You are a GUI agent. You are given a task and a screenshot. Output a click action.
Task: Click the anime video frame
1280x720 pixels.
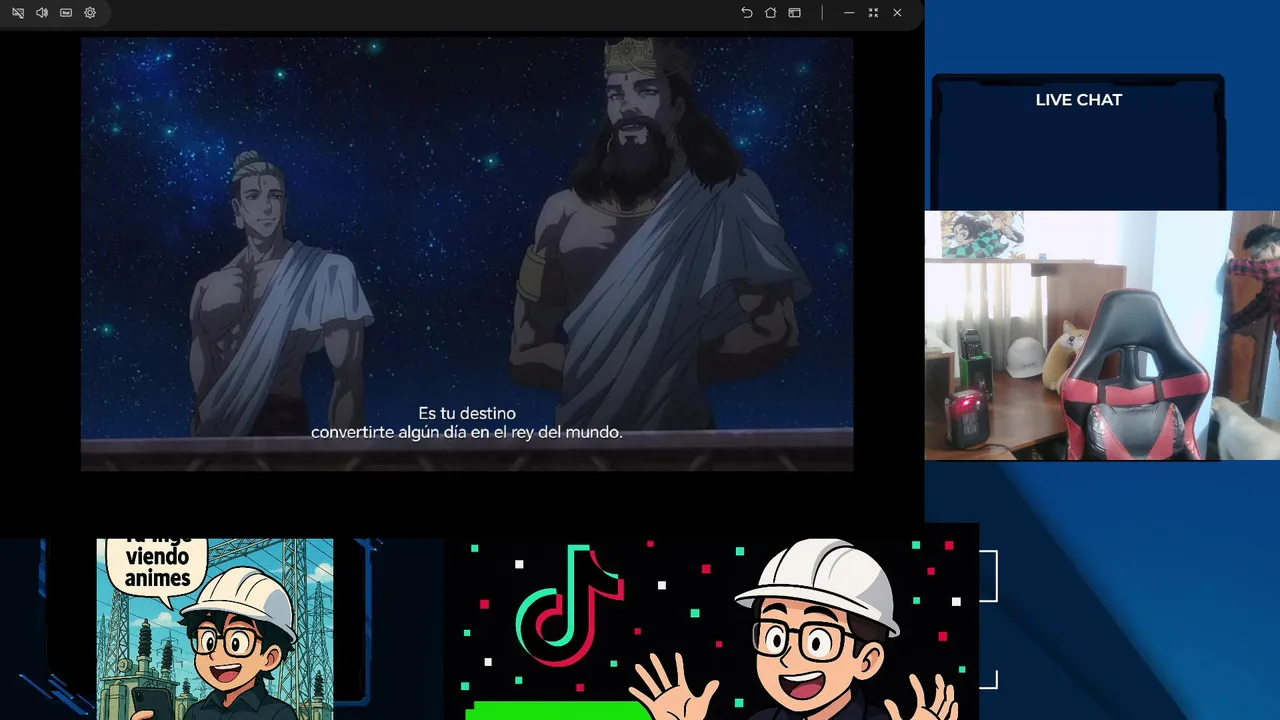467,254
